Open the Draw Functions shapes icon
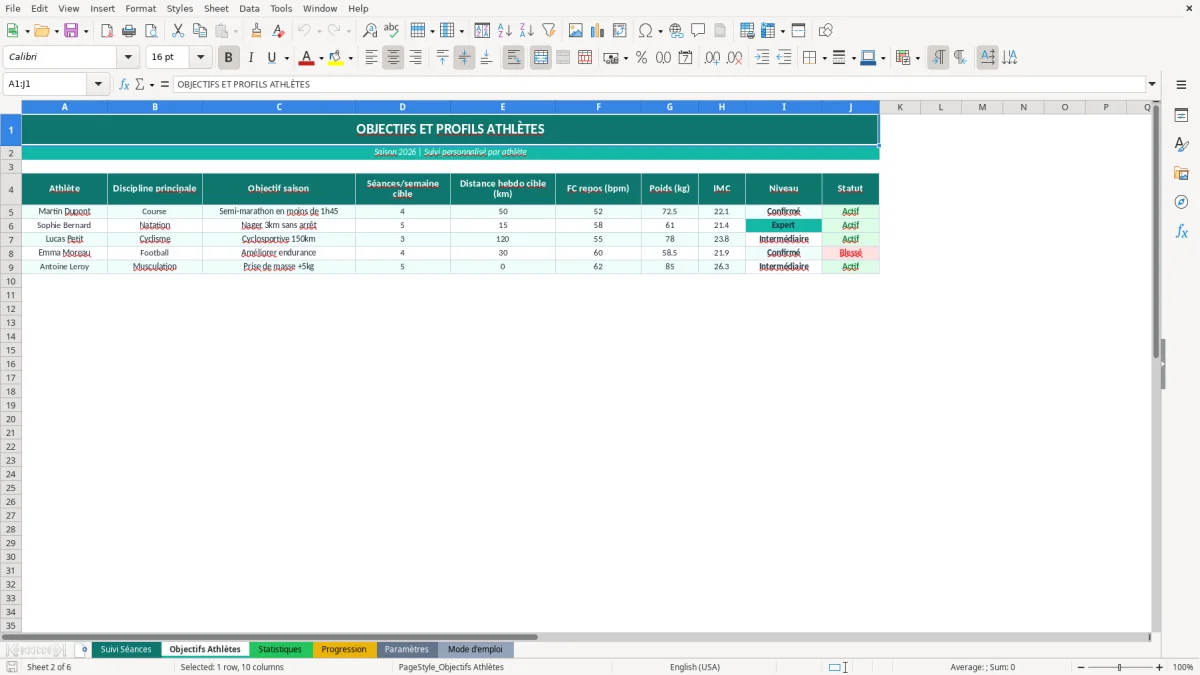 [826, 31]
